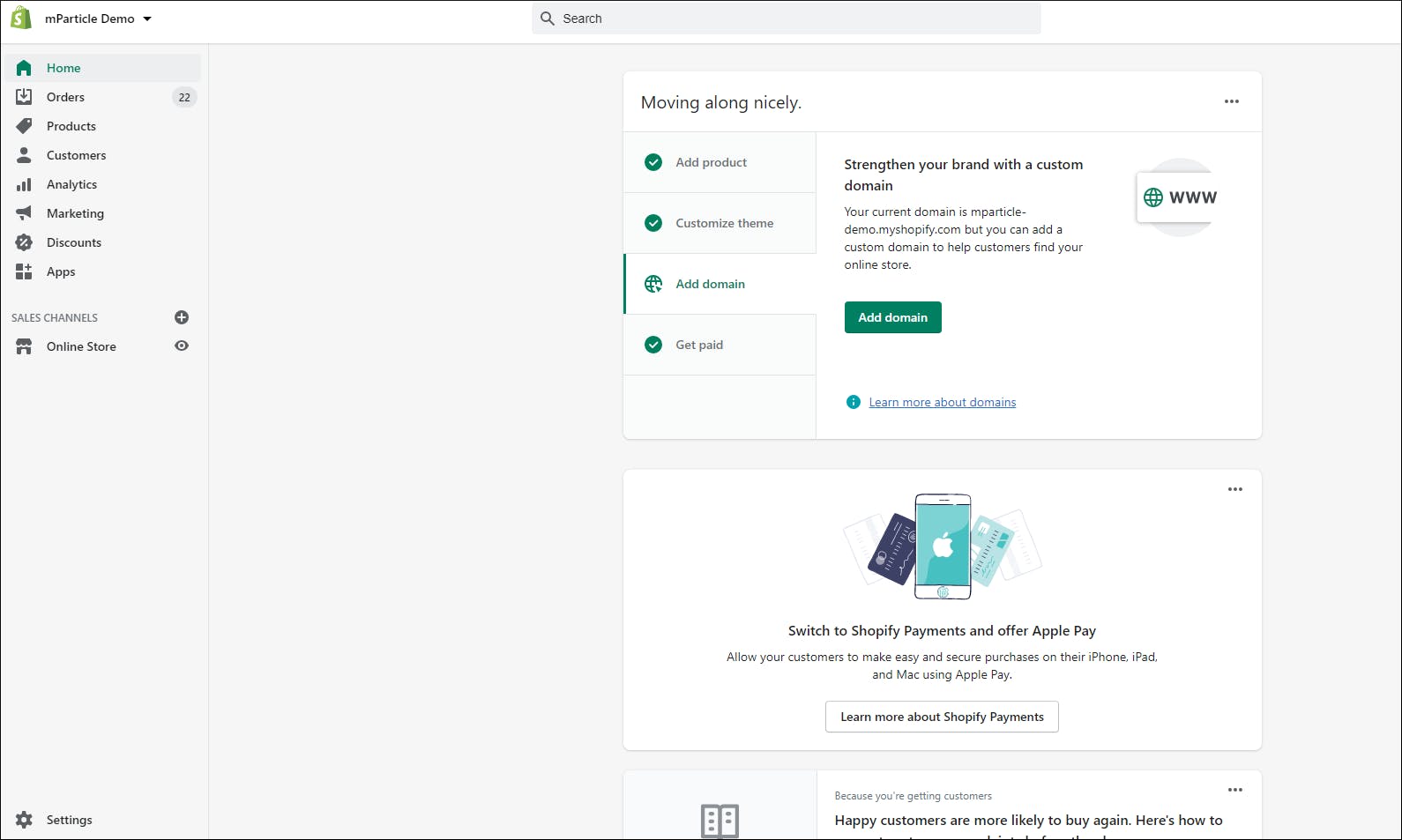Click the Online Store storefront icon
This screenshot has width=1402, height=840.
click(x=24, y=346)
